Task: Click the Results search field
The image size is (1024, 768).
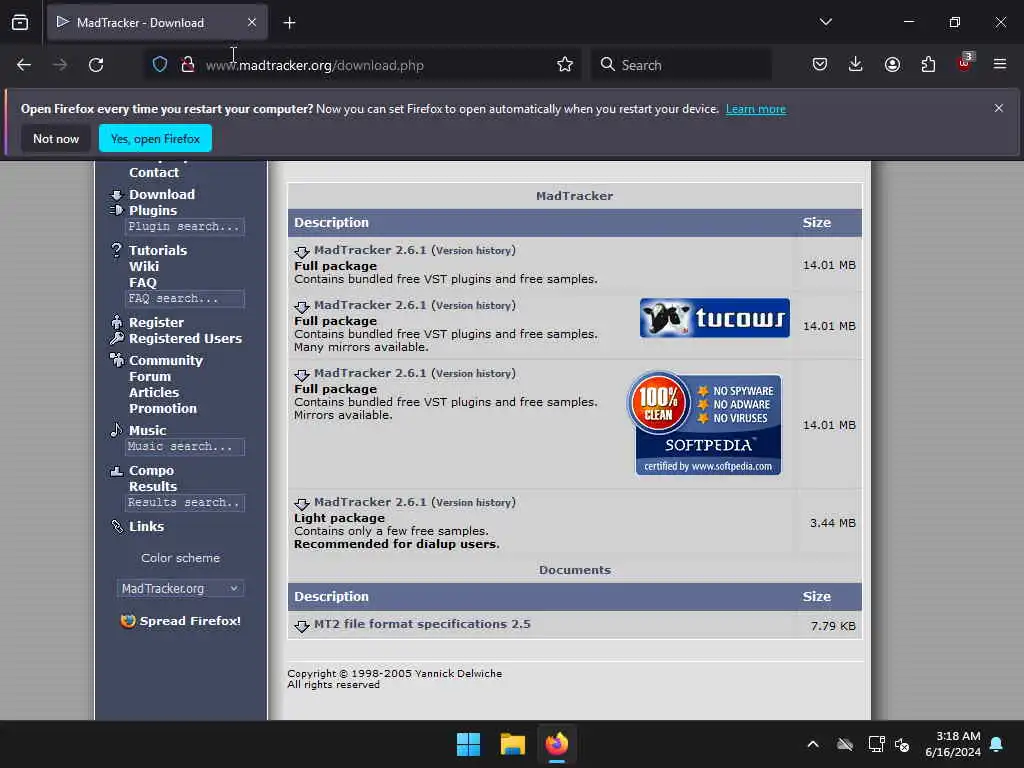Action: click(x=184, y=503)
